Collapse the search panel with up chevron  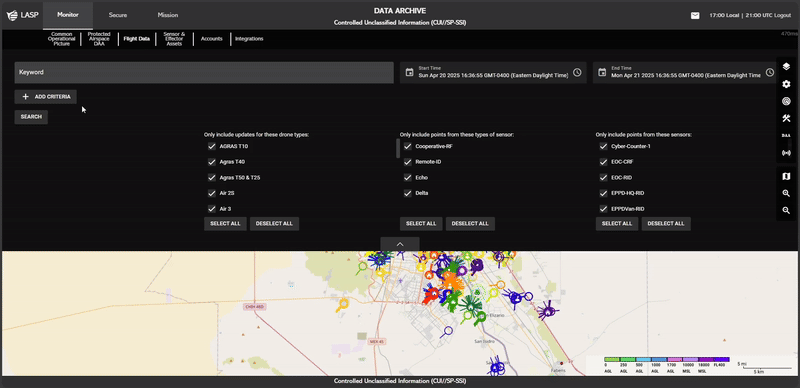tap(400, 244)
